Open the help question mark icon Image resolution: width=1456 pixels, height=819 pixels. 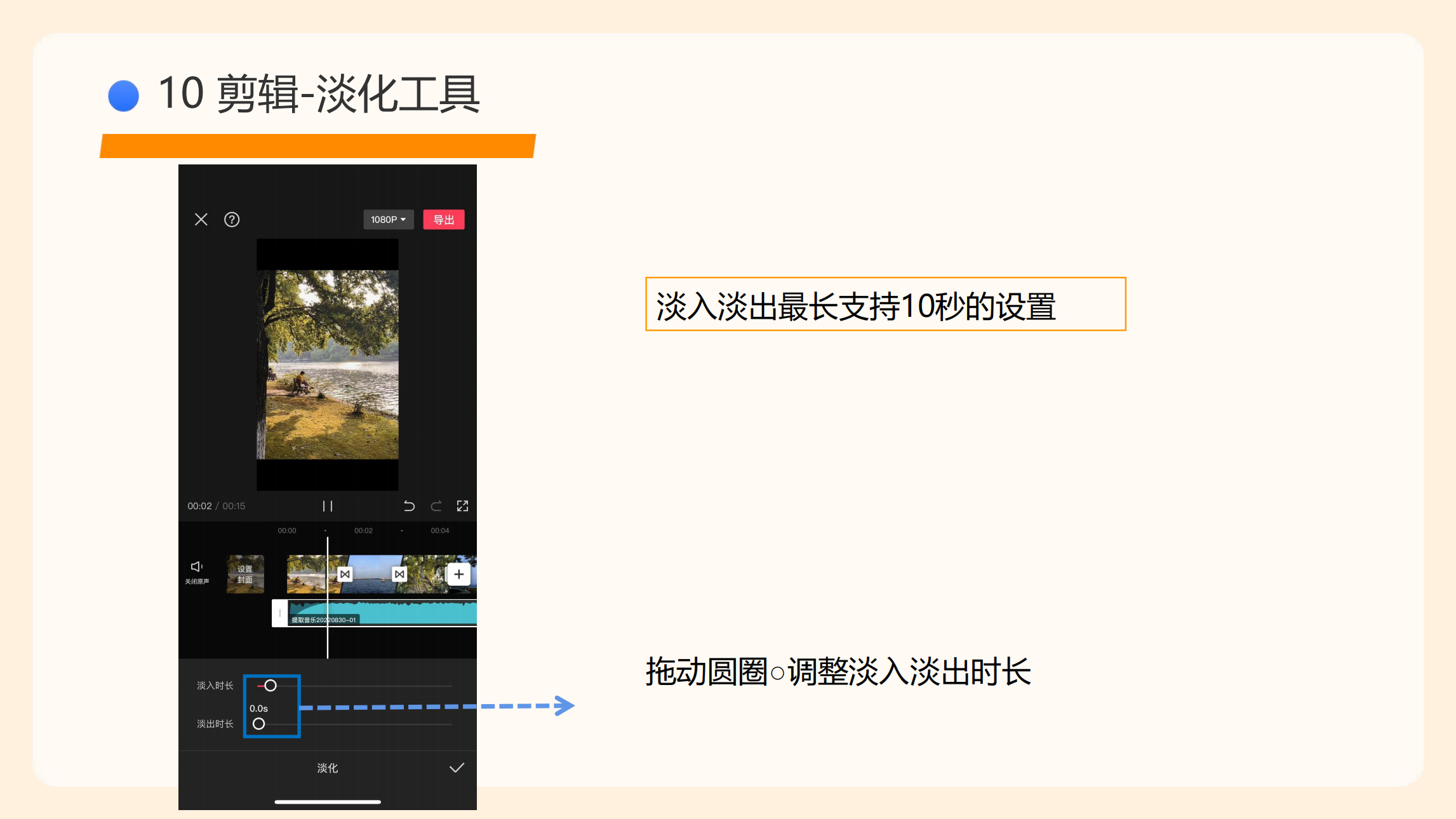232,220
